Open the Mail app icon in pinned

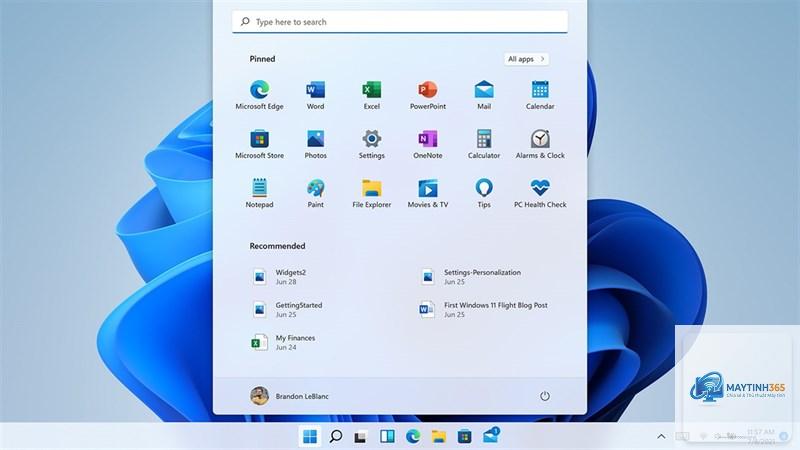(x=484, y=95)
